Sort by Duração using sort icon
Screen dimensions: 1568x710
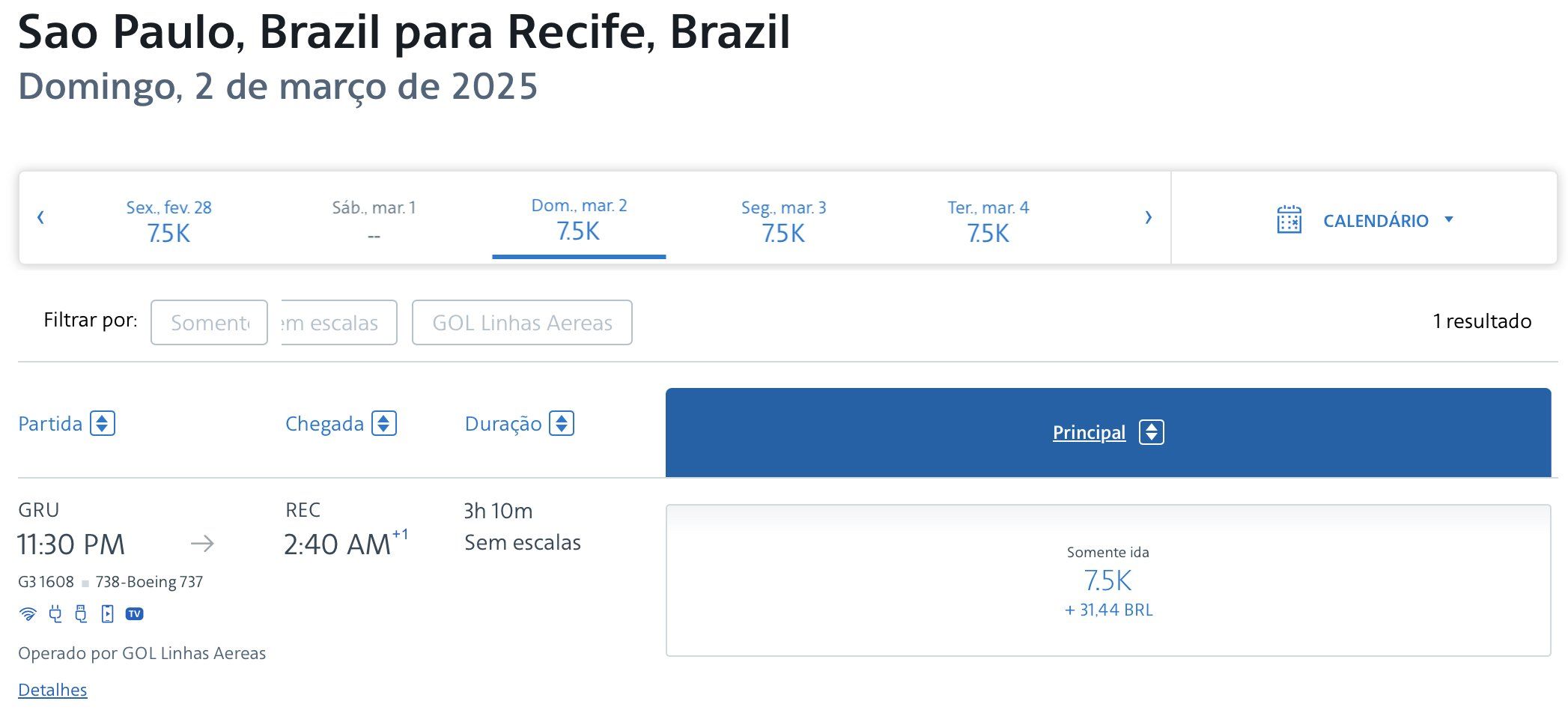point(562,423)
